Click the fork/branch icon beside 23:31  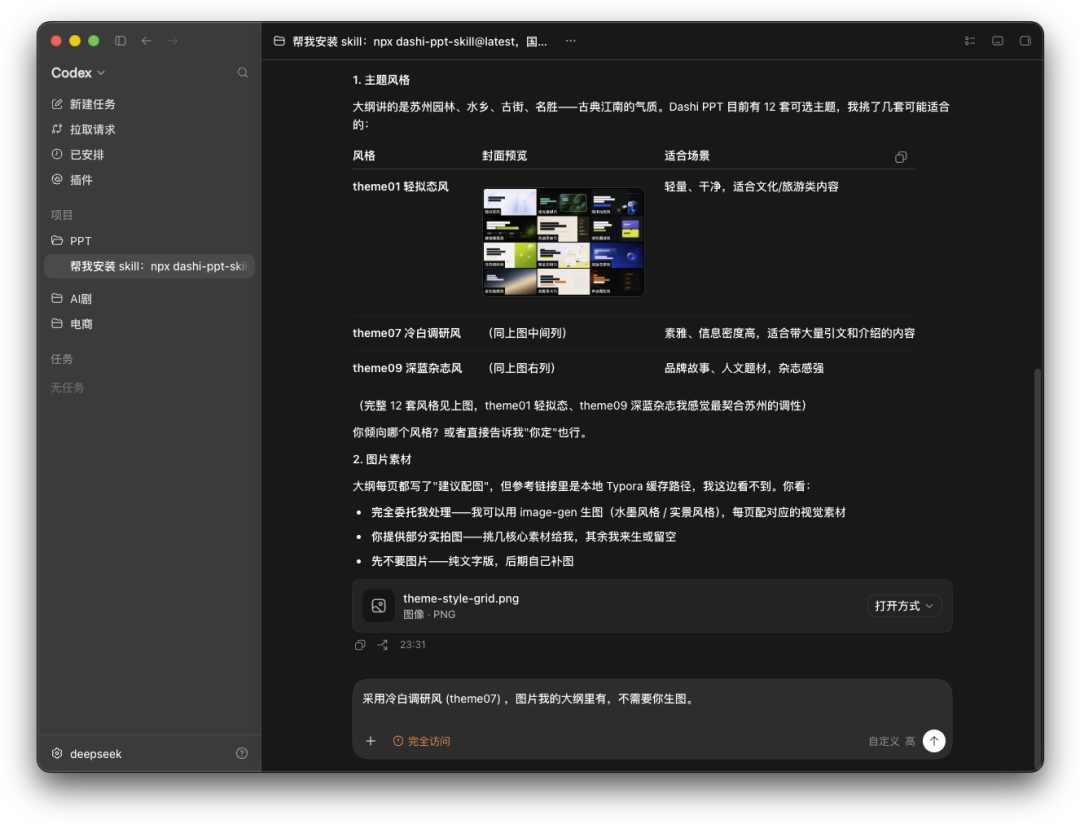click(x=382, y=645)
